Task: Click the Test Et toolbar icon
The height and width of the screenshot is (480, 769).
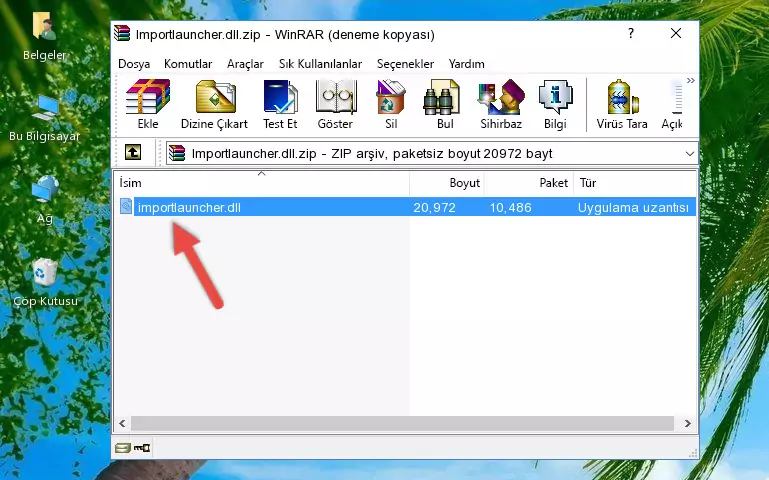Action: (280, 97)
